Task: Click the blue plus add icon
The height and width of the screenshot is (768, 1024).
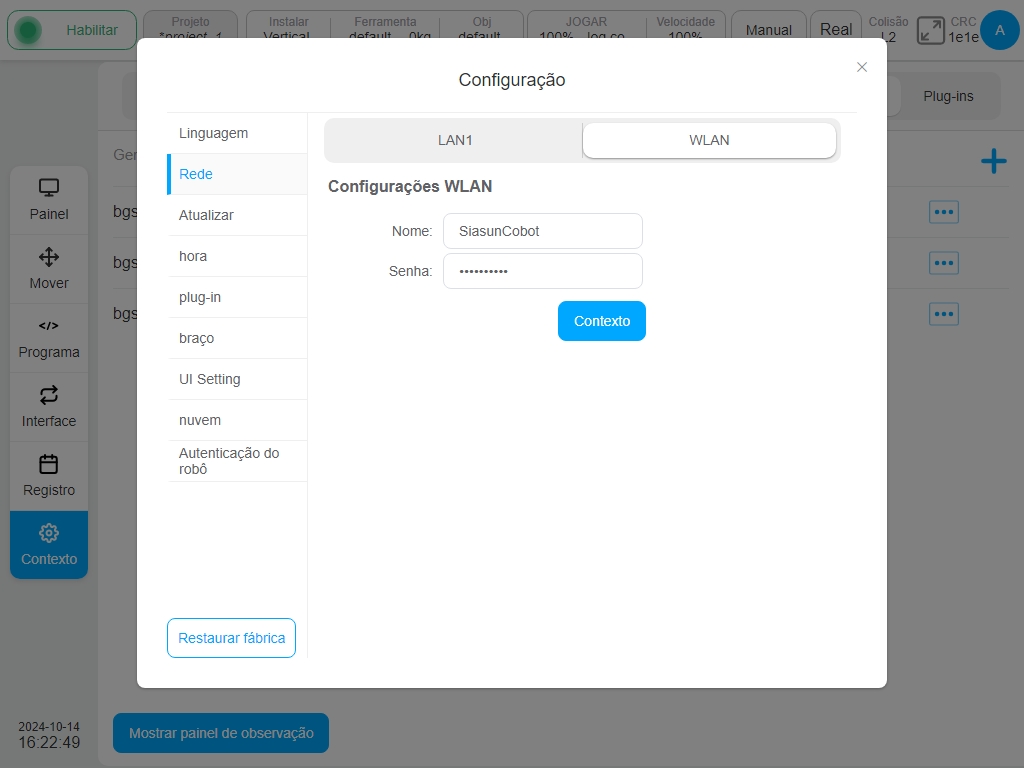Action: pyautogui.click(x=993, y=161)
